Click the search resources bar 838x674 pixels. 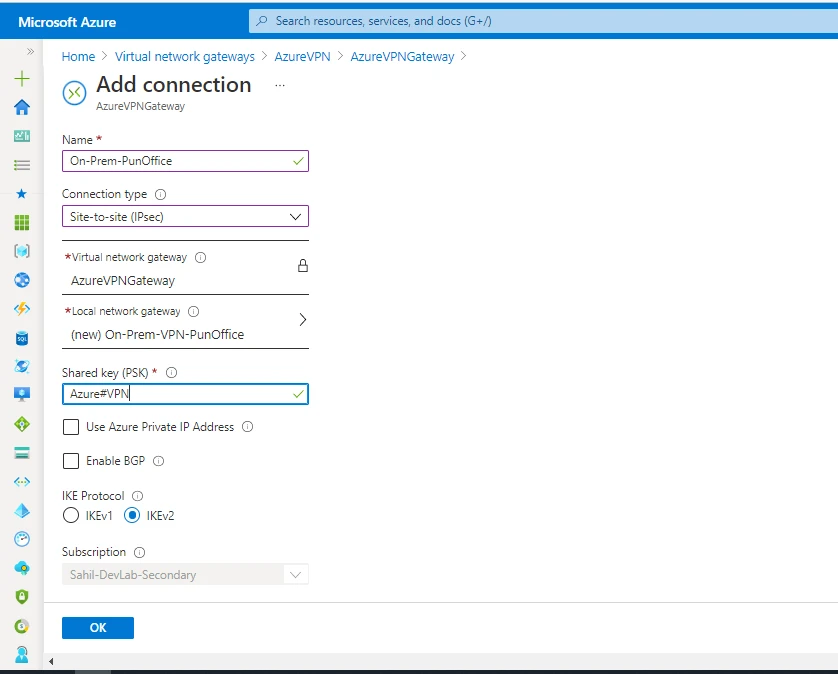click(x=540, y=20)
